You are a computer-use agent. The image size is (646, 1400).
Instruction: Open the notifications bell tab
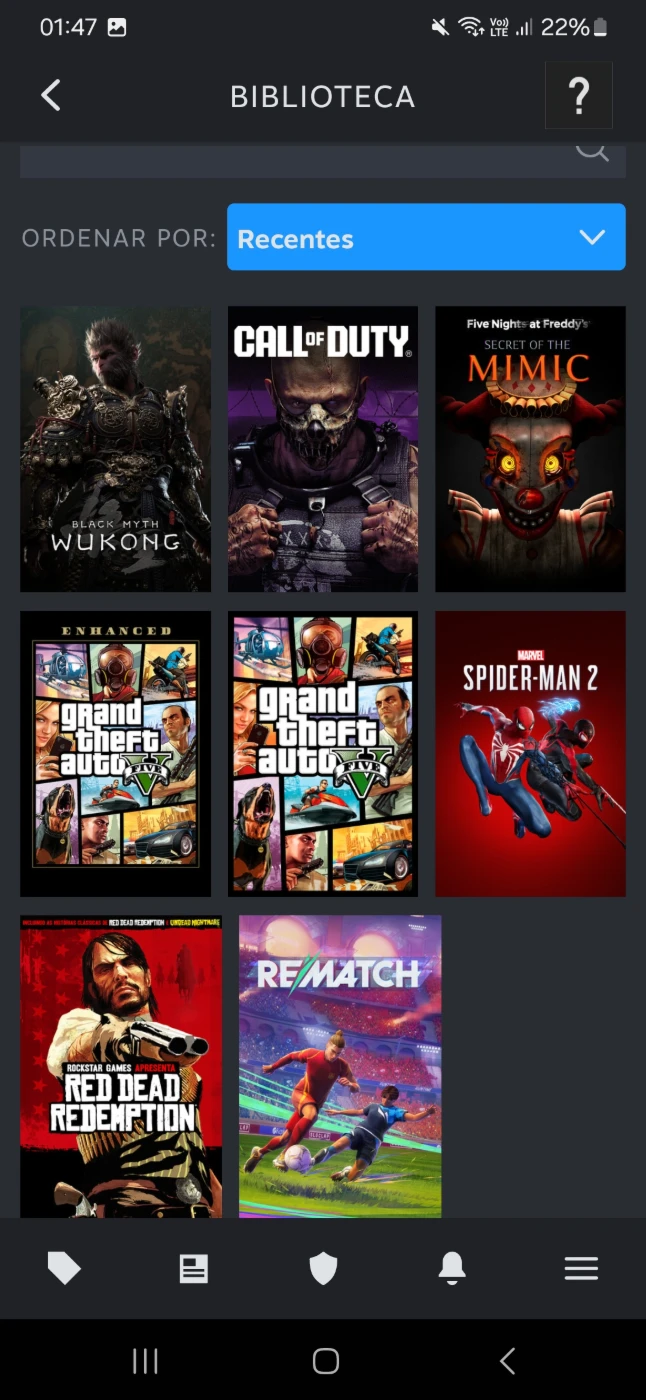[x=452, y=1269]
